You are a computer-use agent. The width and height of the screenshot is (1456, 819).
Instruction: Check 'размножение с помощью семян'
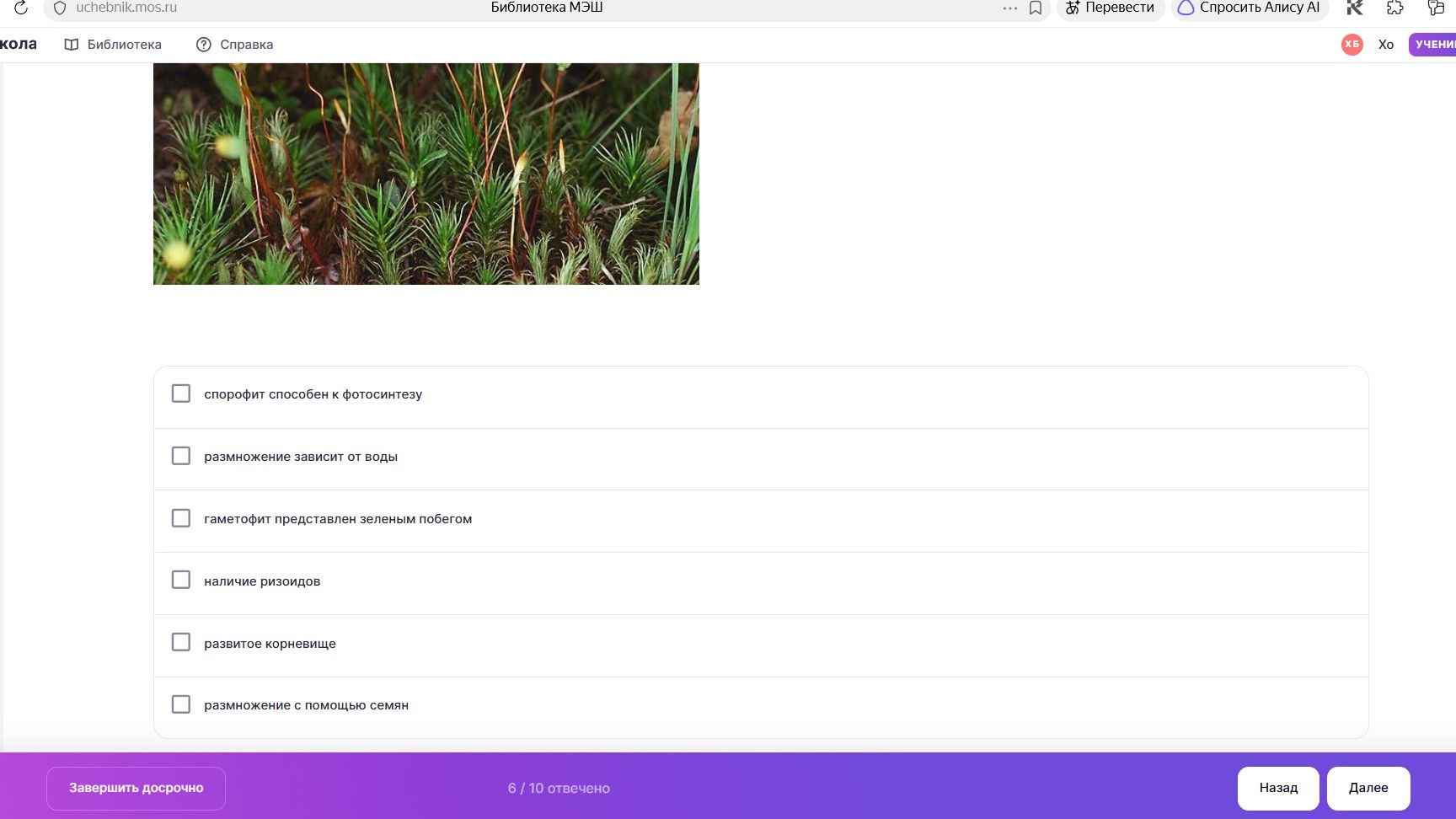[181, 704]
